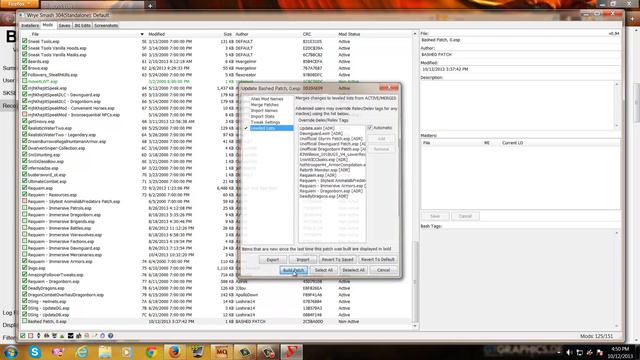Go to the Screenshots tab

tap(106, 25)
